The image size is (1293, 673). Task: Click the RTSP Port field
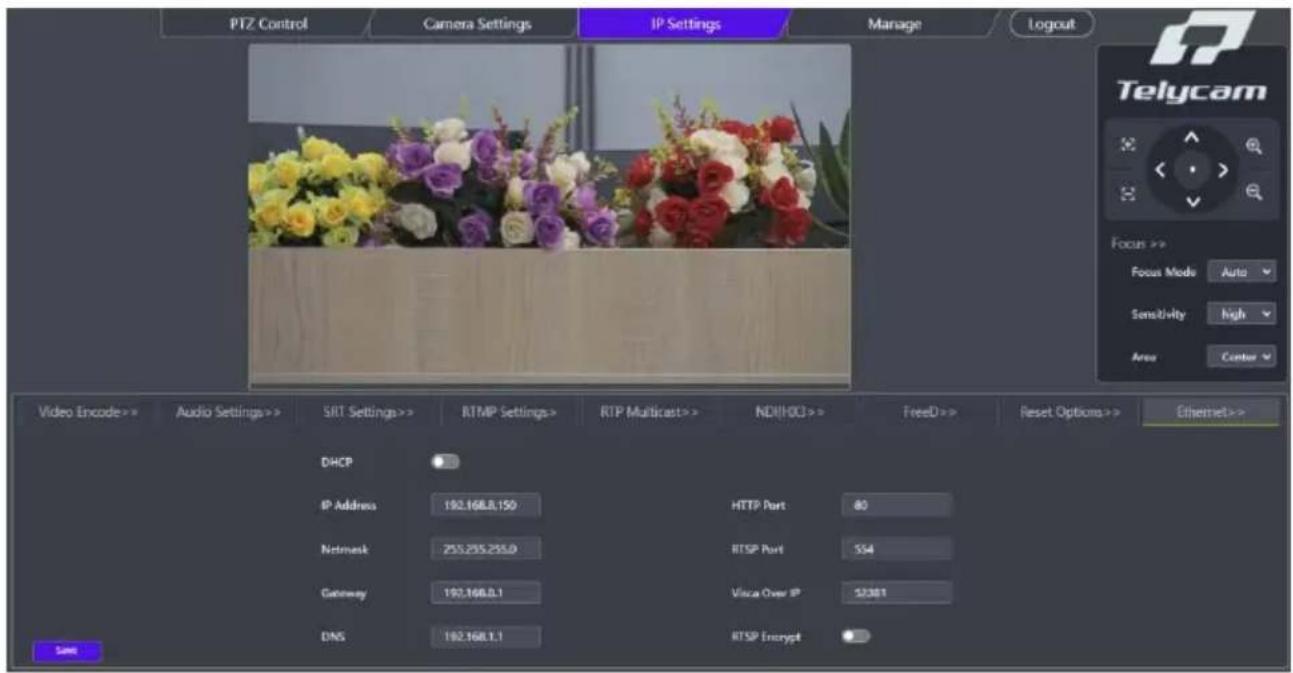[897, 549]
